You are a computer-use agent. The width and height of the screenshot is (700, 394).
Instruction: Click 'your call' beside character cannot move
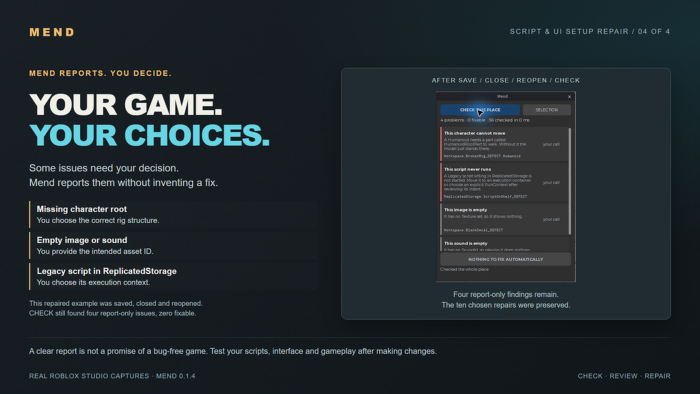pos(551,144)
